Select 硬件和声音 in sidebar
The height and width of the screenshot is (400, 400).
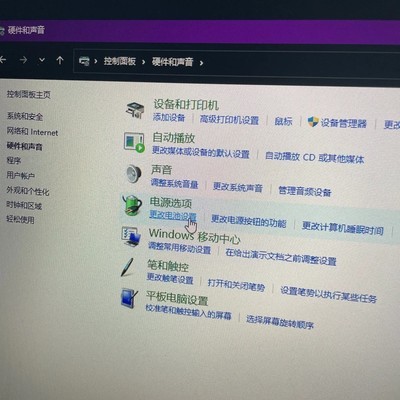25,146
